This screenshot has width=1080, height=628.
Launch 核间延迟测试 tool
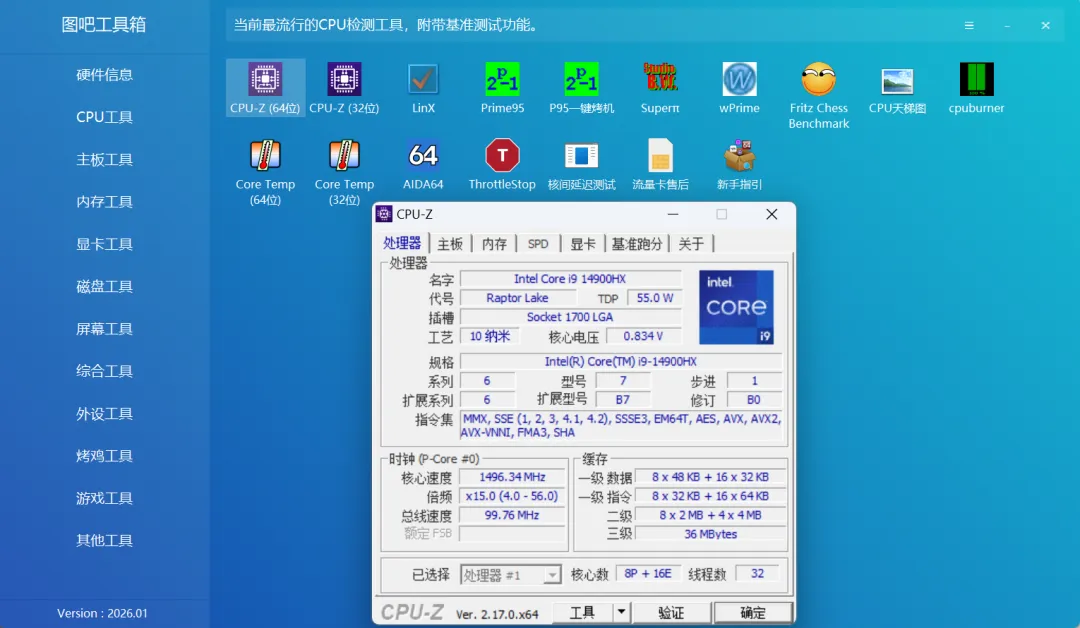pos(581,165)
